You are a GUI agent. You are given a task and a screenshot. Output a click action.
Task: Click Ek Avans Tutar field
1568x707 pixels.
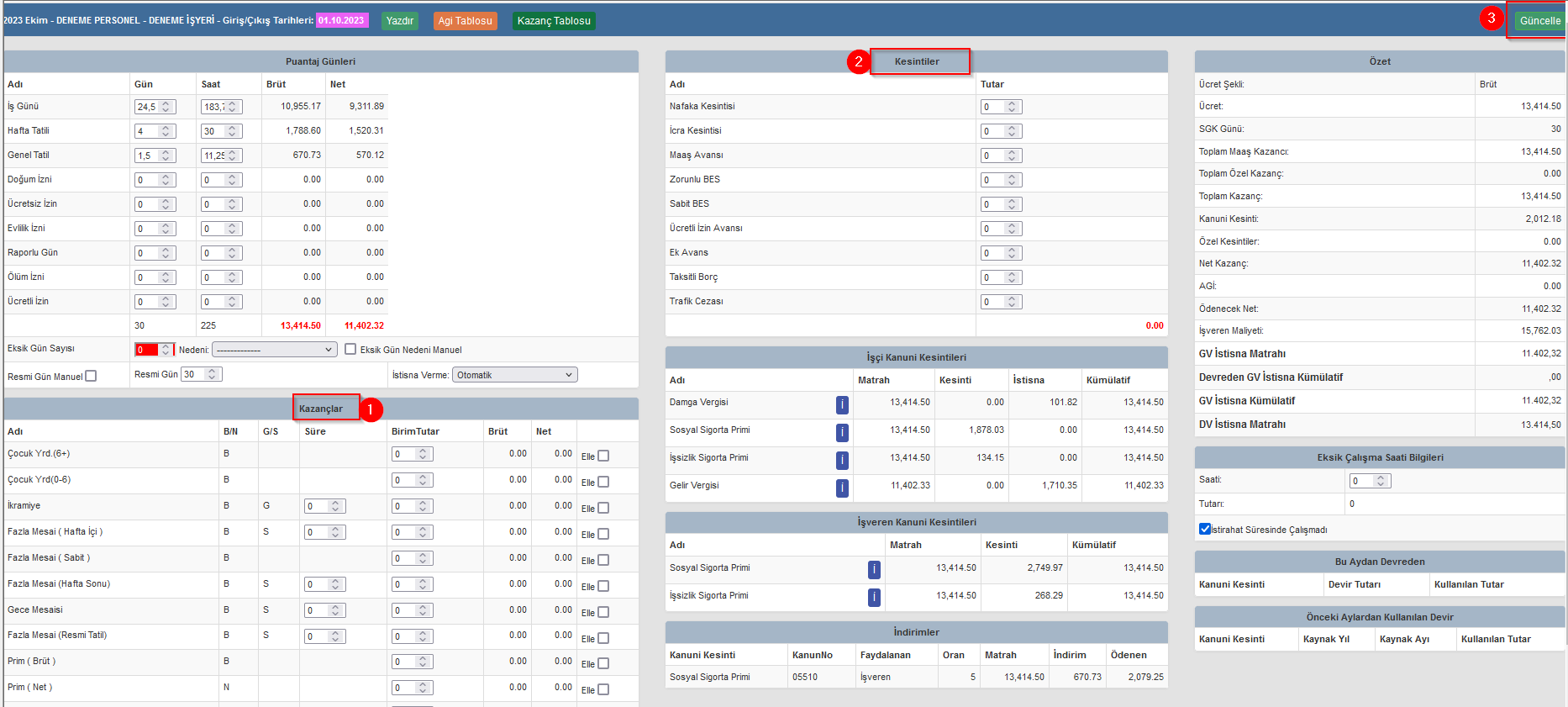coord(1002,253)
